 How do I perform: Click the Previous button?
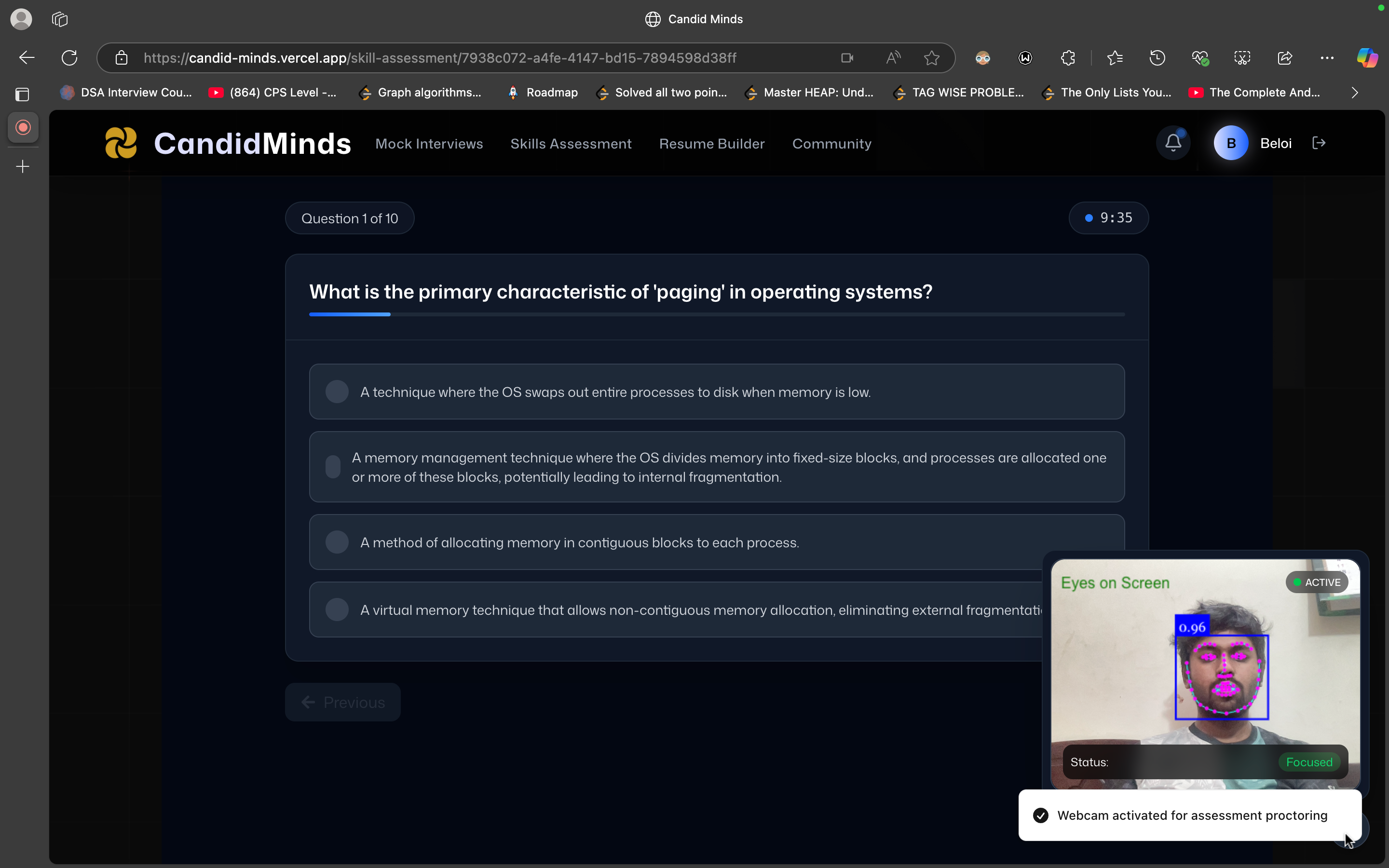[342, 702]
